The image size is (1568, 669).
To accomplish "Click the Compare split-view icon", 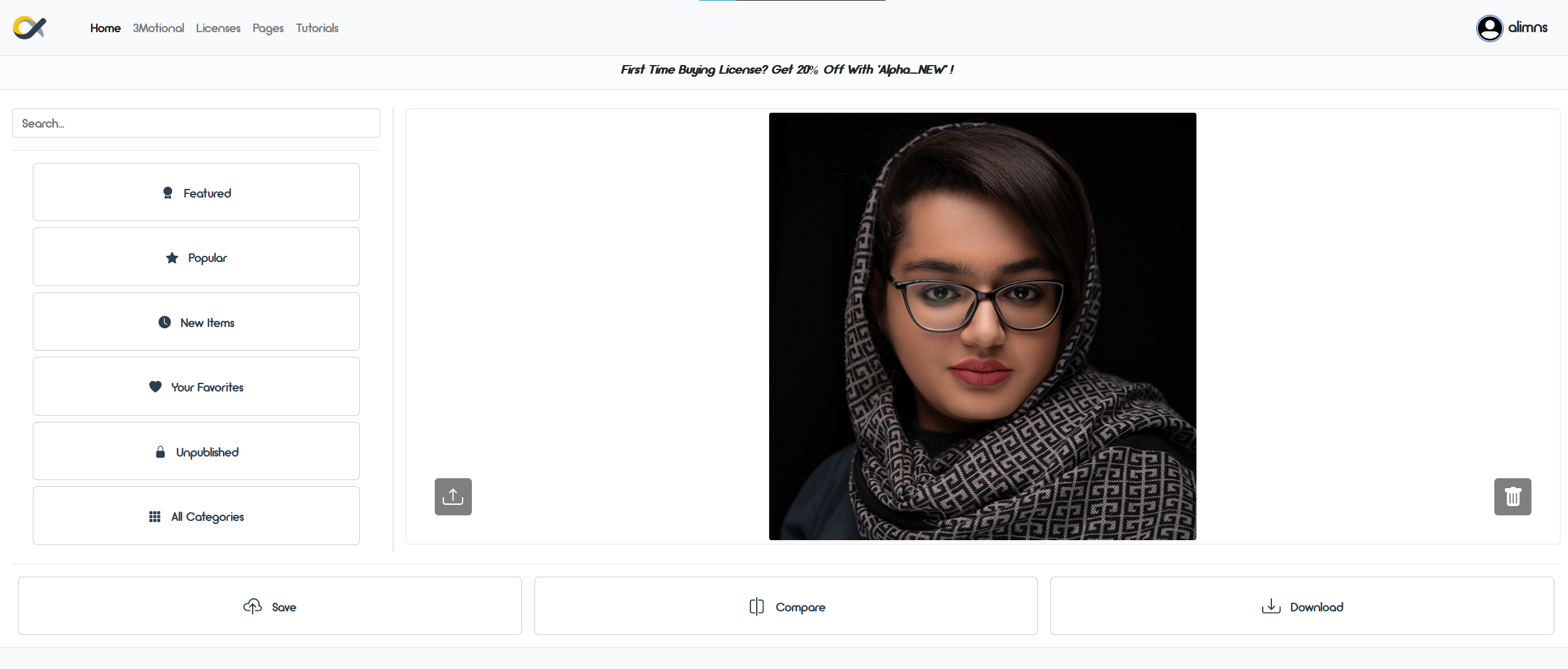I will 756,606.
